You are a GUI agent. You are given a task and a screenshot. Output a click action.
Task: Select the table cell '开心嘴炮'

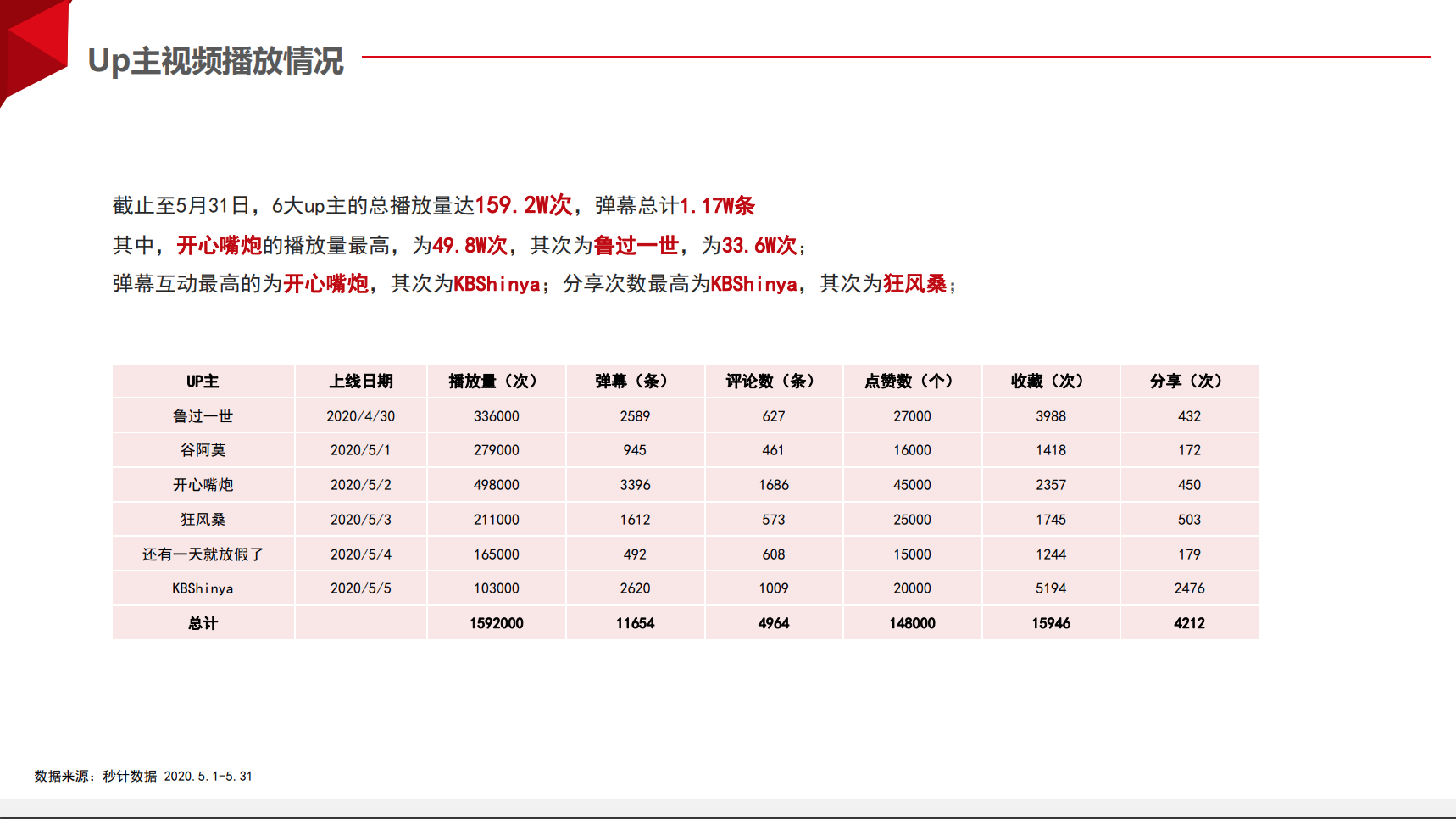(x=203, y=485)
